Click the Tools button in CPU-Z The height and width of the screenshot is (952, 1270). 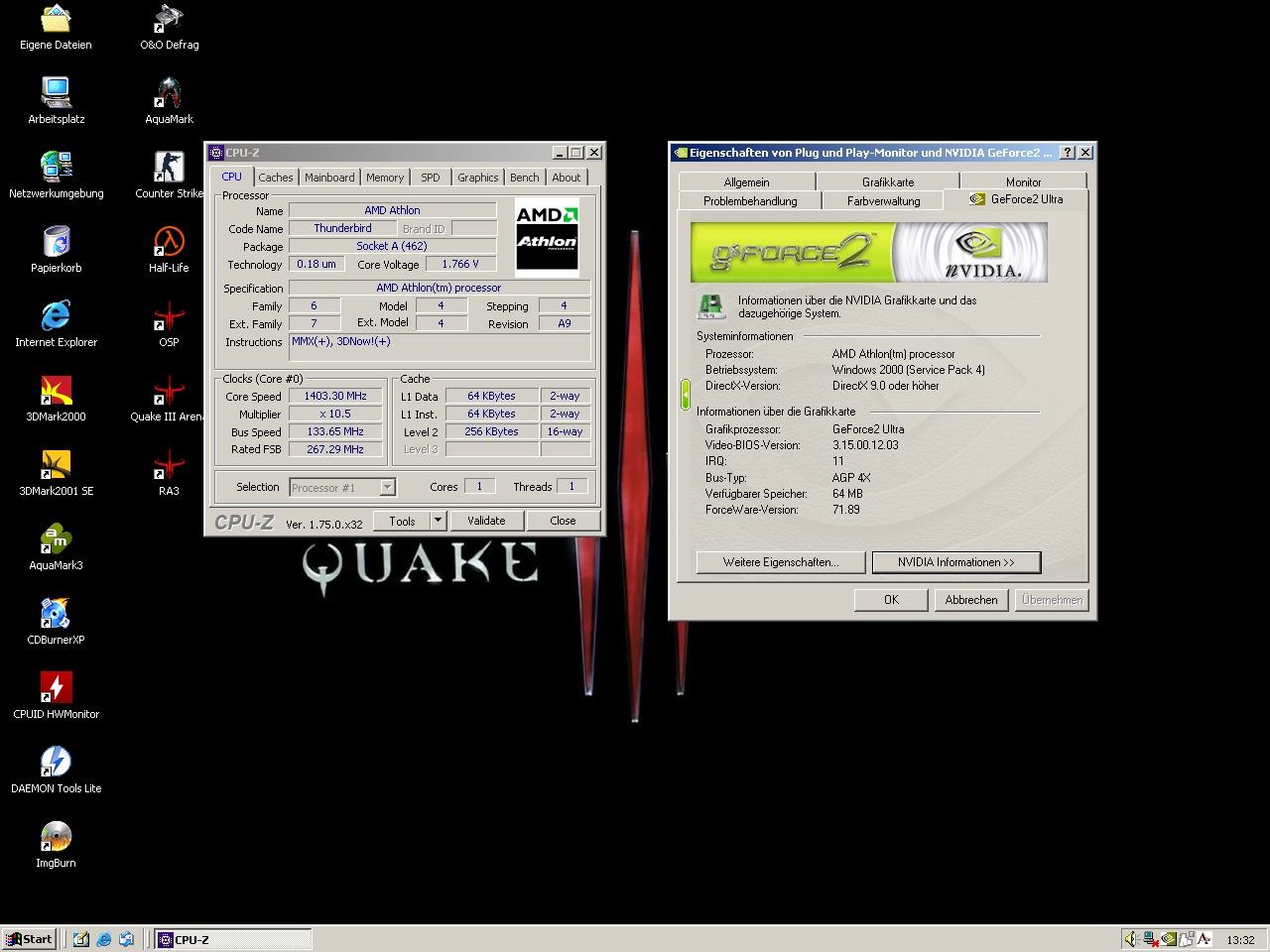[x=402, y=521]
